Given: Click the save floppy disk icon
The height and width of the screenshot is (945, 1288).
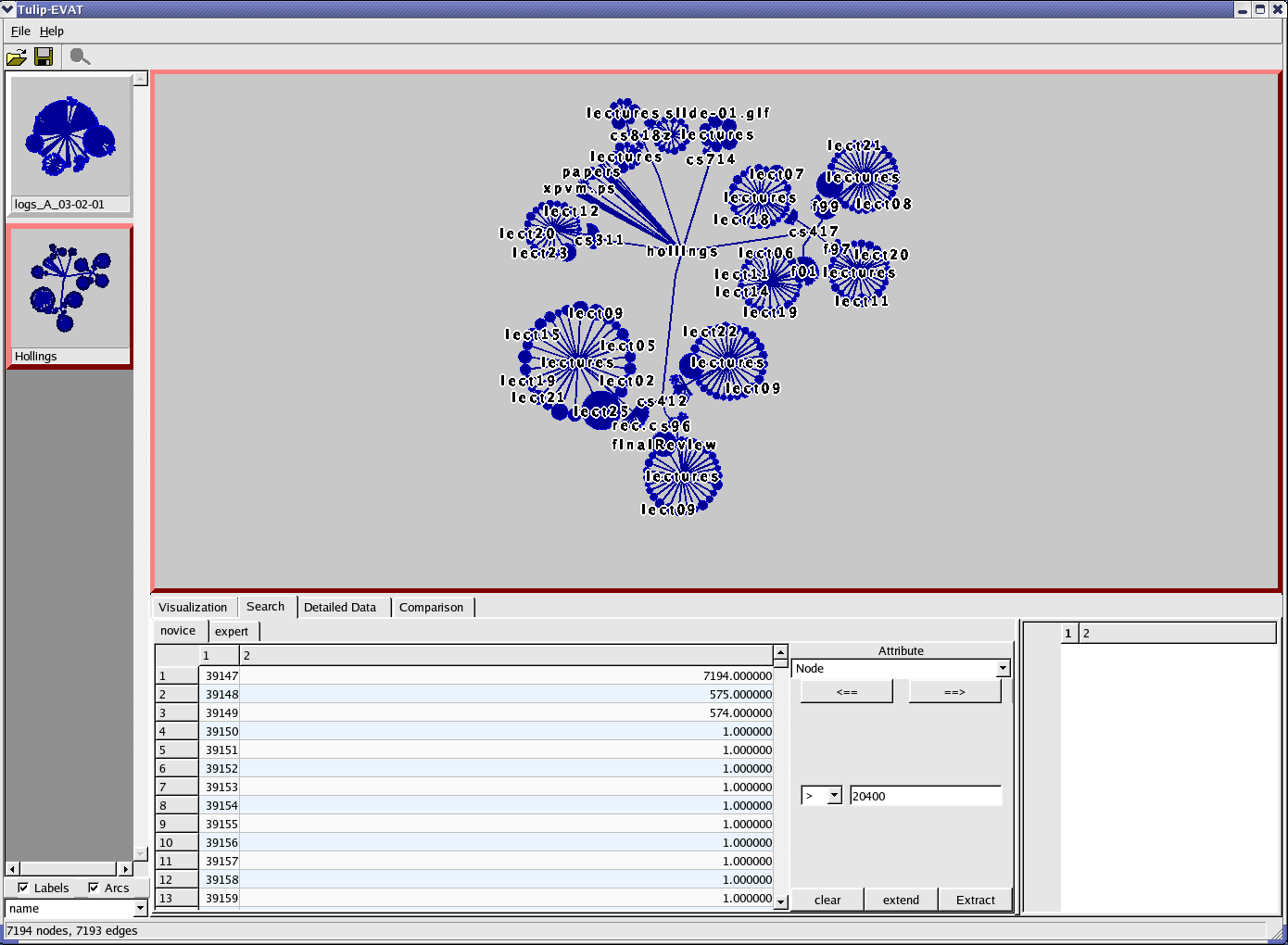Looking at the screenshot, I should [44, 57].
